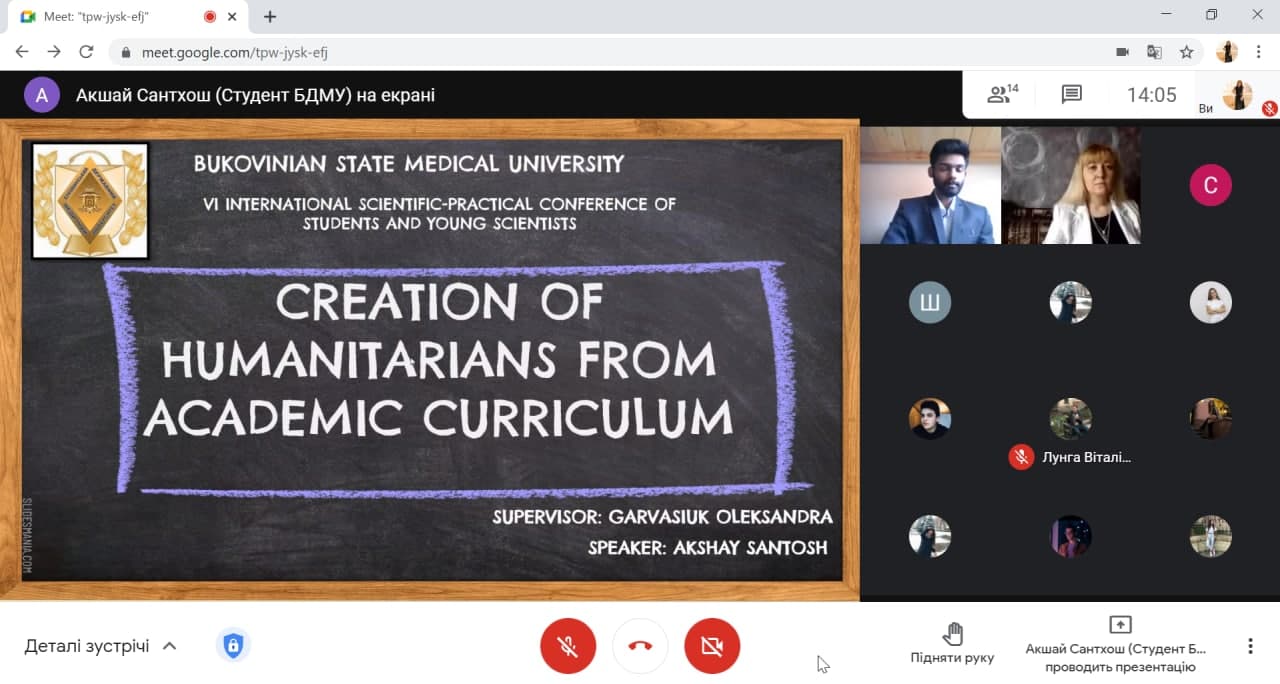Image resolution: width=1280 pixels, height=684 pixels.
Task: Open the Chrome profile avatar menu
Action: pyautogui.click(x=1227, y=52)
